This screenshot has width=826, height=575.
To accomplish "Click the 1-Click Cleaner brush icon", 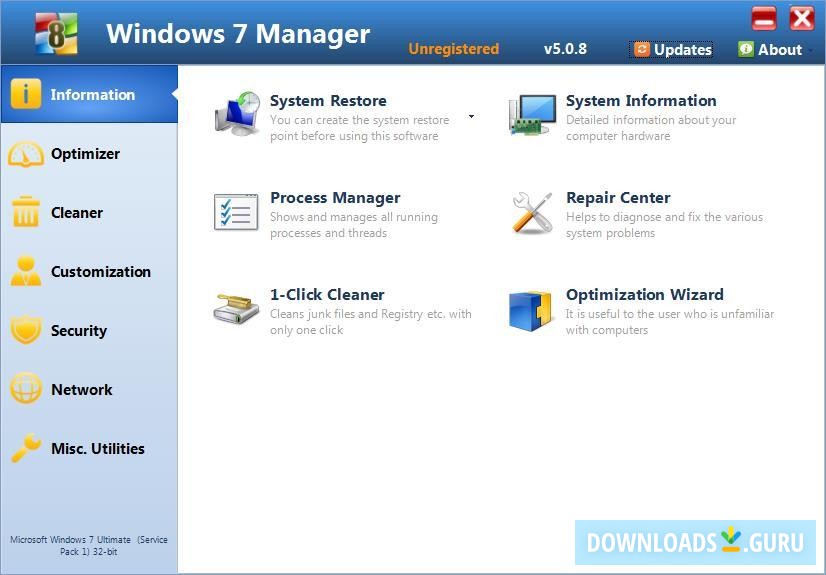I will point(237,310).
